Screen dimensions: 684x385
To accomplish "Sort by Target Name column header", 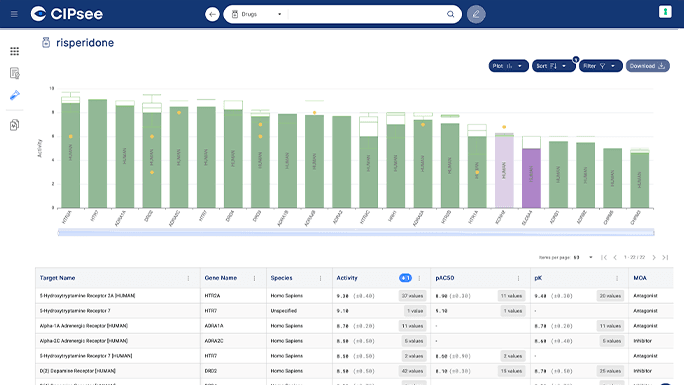I will (x=58, y=278).
